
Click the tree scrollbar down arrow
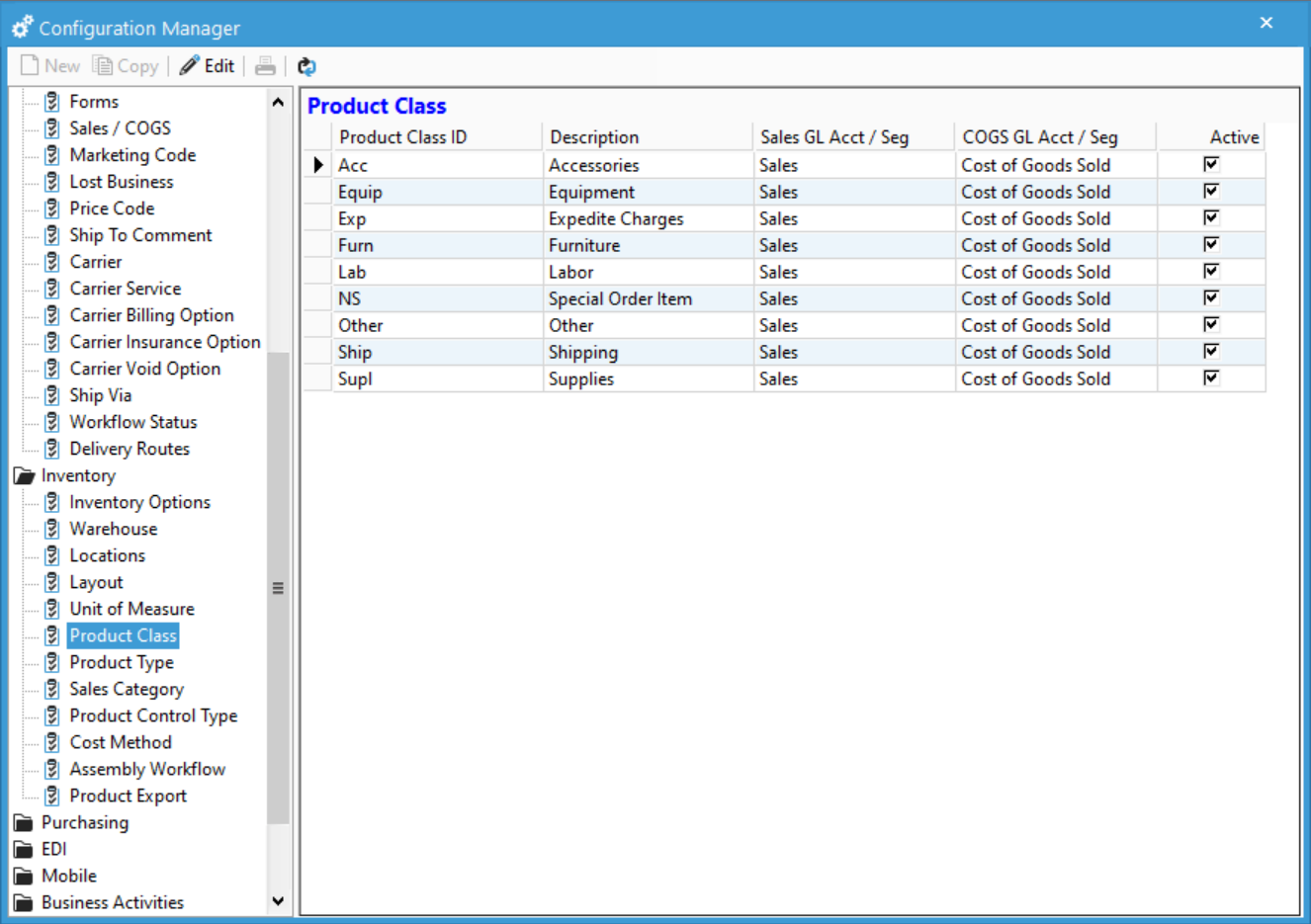[279, 902]
